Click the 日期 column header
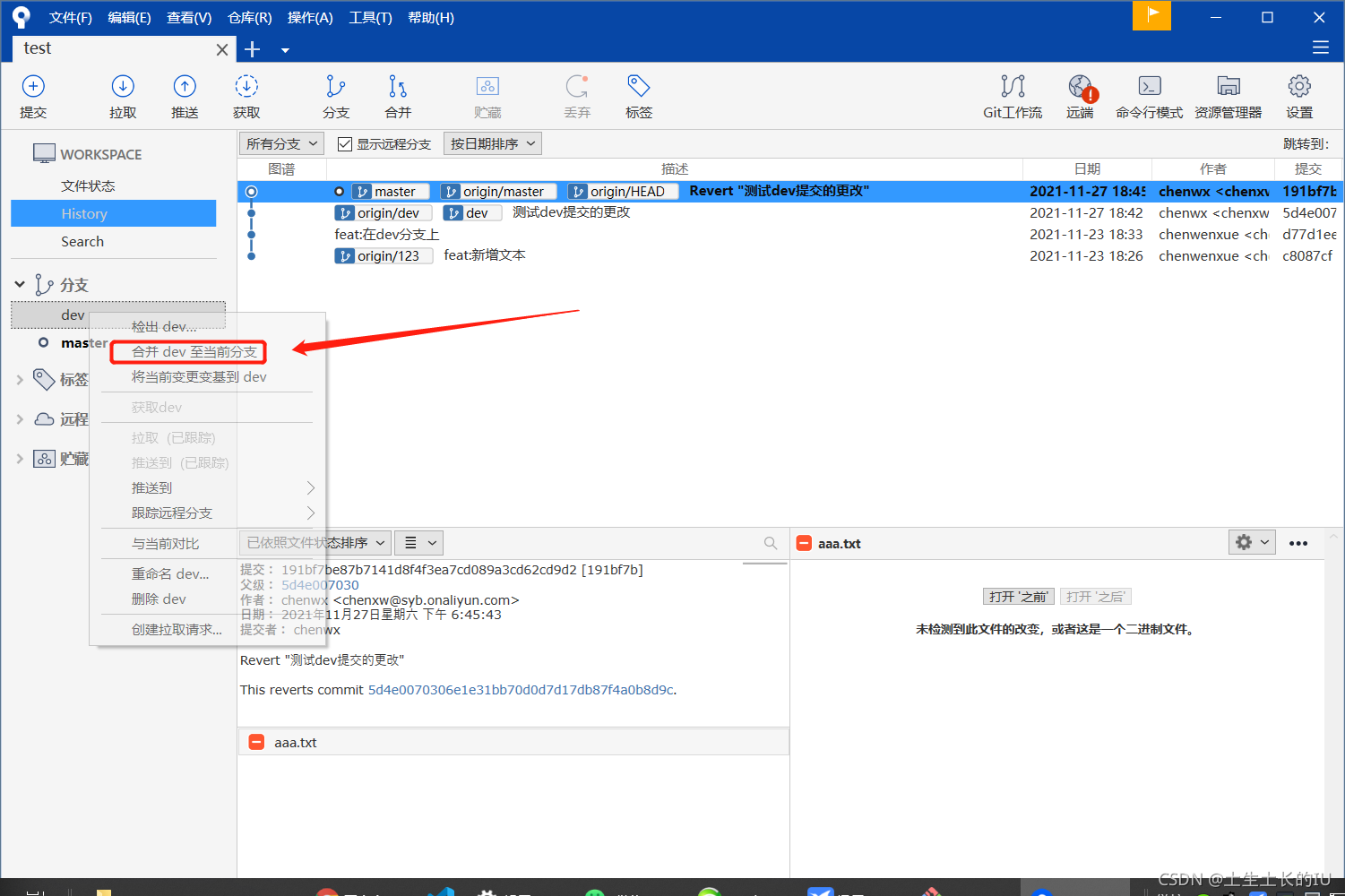The height and width of the screenshot is (896, 1345). (1087, 169)
